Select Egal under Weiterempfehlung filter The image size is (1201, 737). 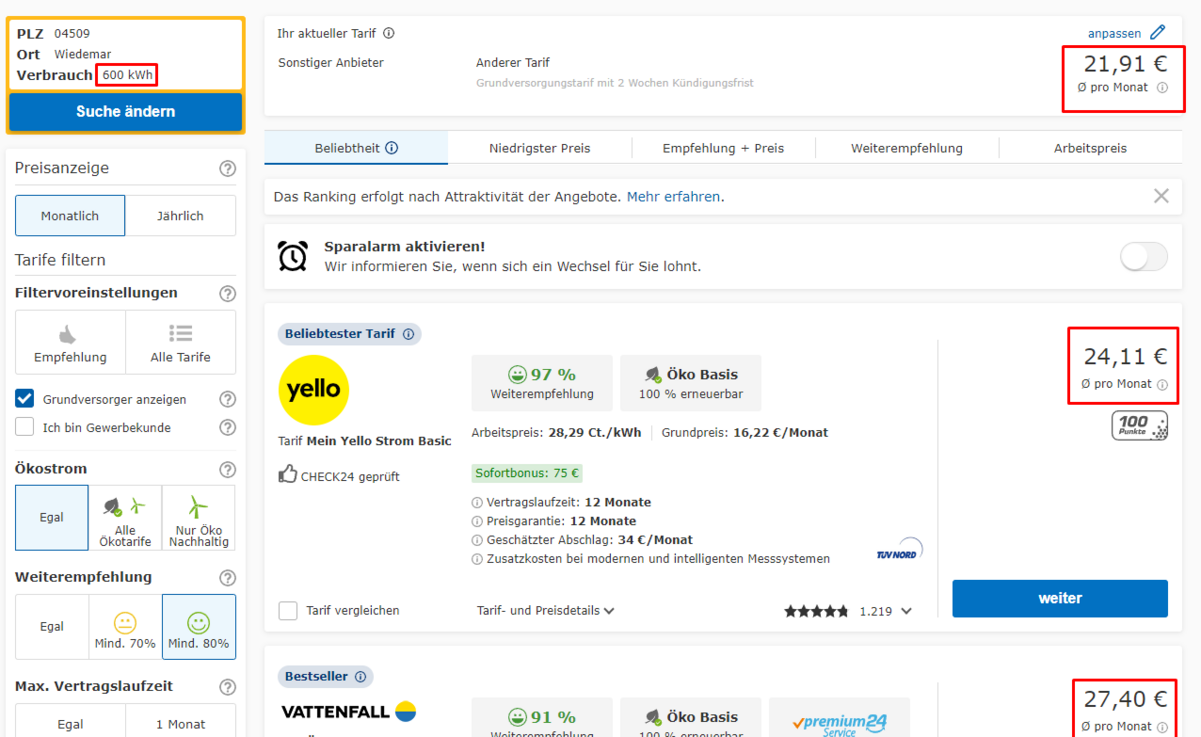[52, 627]
